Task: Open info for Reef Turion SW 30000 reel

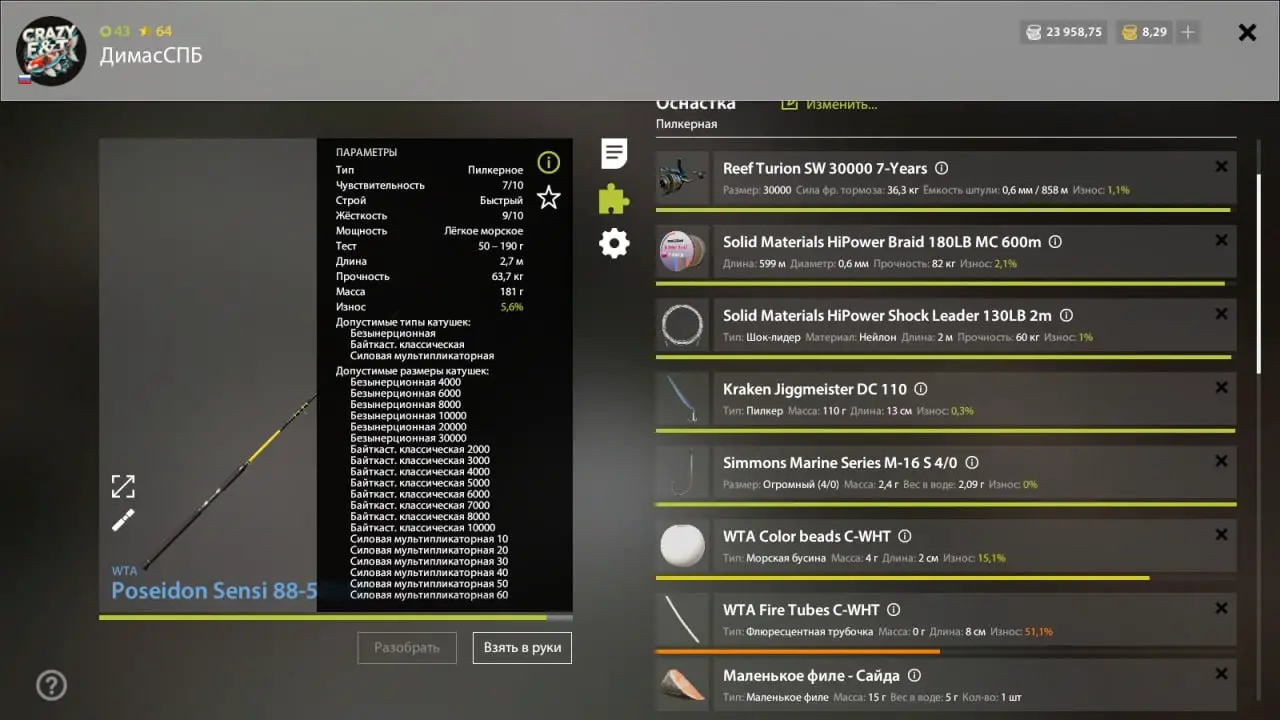Action: click(941, 168)
